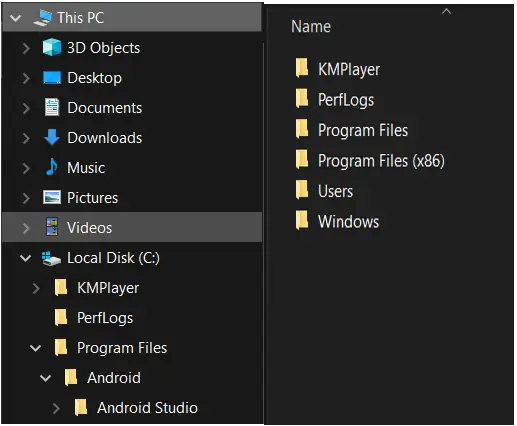Select the Windows folder in file list
Screen dimensions: 517x426
click(337, 221)
